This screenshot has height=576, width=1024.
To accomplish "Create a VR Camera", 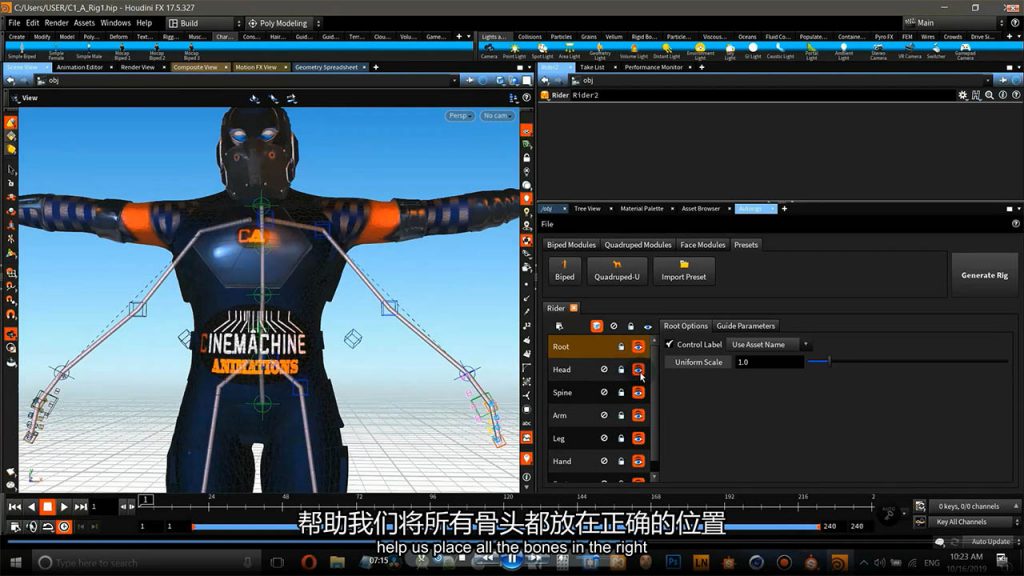I will (x=910, y=52).
